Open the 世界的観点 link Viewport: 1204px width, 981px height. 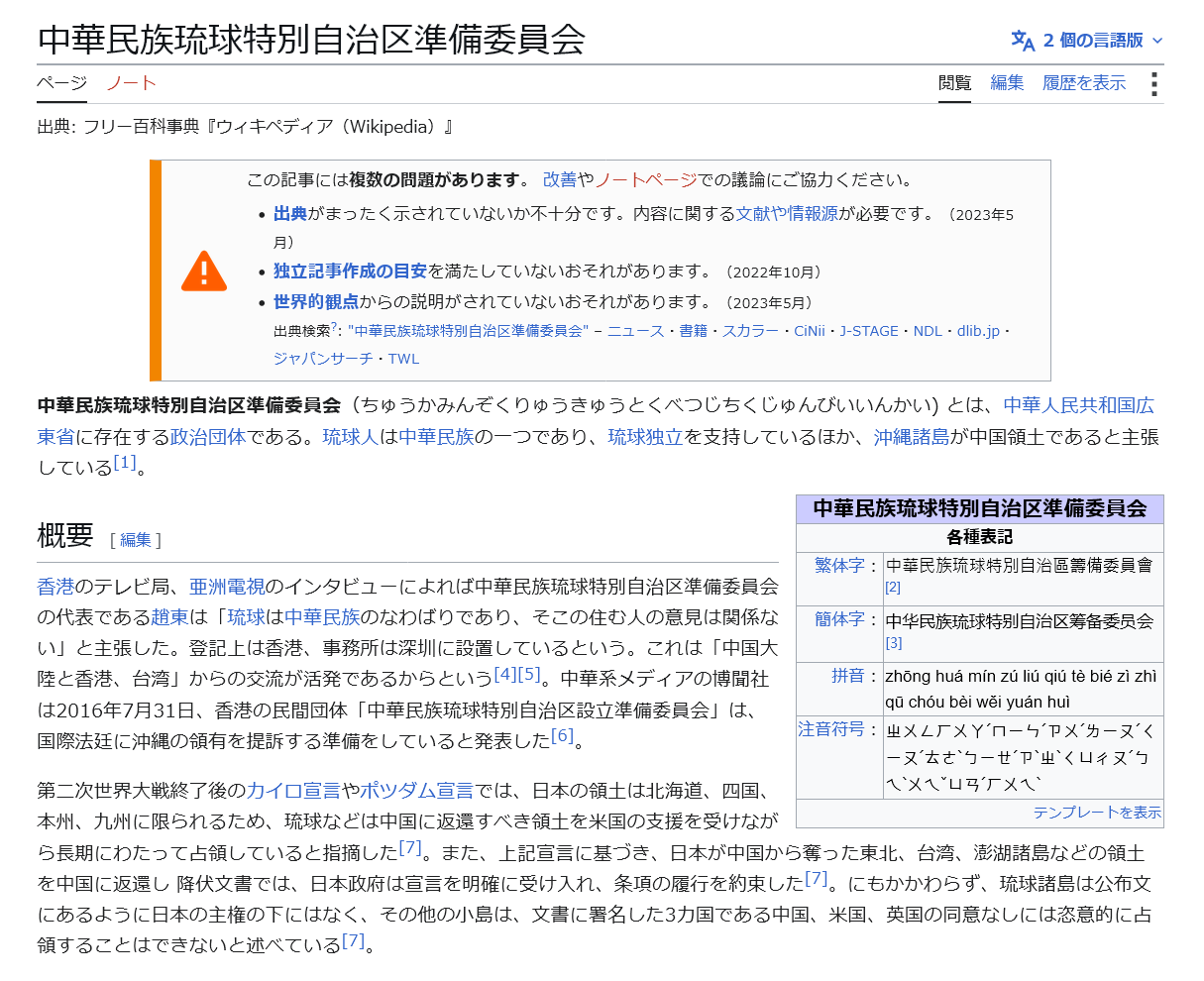click(316, 302)
